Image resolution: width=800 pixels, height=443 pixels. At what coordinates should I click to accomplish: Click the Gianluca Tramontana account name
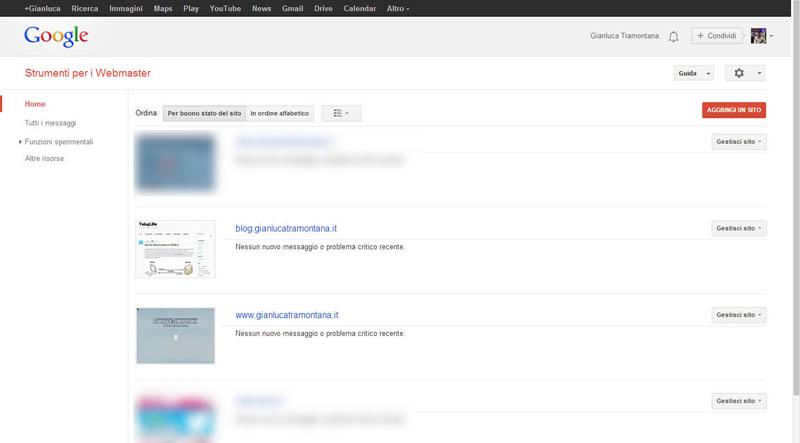624,36
